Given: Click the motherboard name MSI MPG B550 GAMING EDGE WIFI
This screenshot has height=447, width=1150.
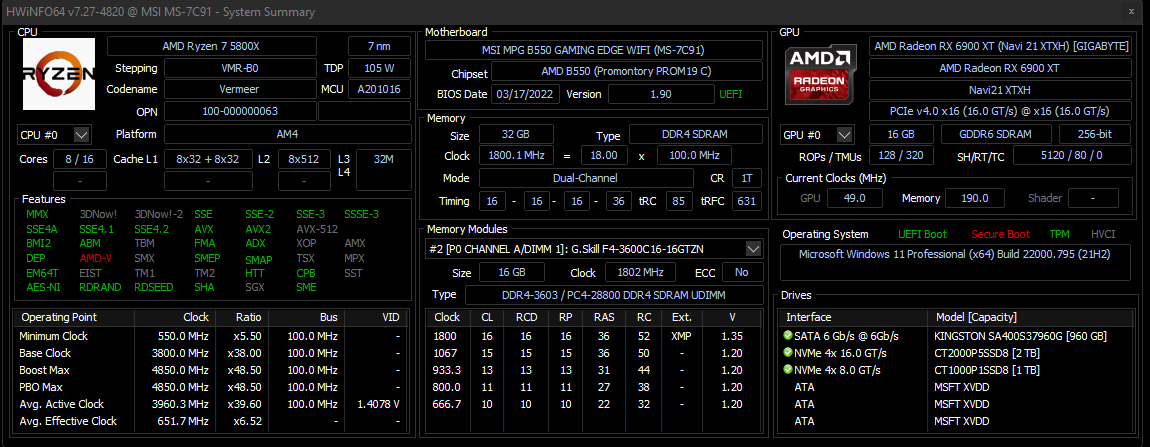Looking at the screenshot, I should tap(595, 51).
